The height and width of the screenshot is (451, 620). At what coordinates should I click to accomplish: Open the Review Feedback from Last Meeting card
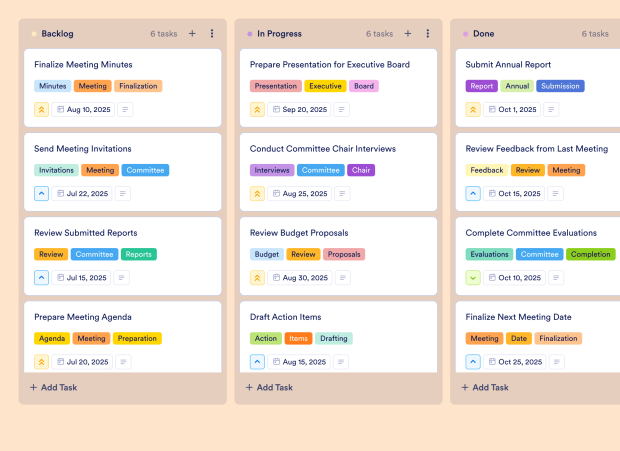coord(536,149)
